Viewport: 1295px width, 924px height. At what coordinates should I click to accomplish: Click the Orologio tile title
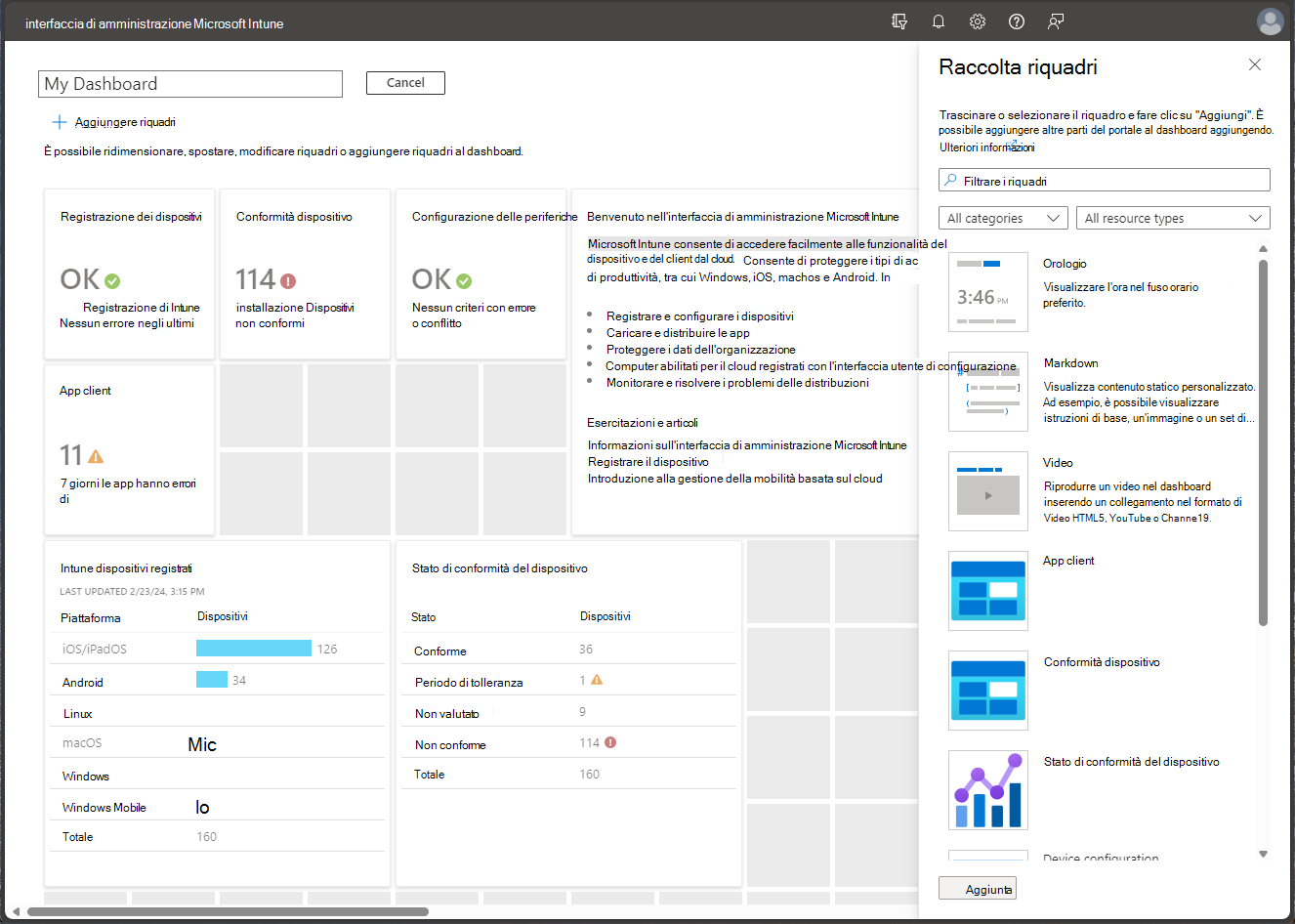(x=1065, y=264)
